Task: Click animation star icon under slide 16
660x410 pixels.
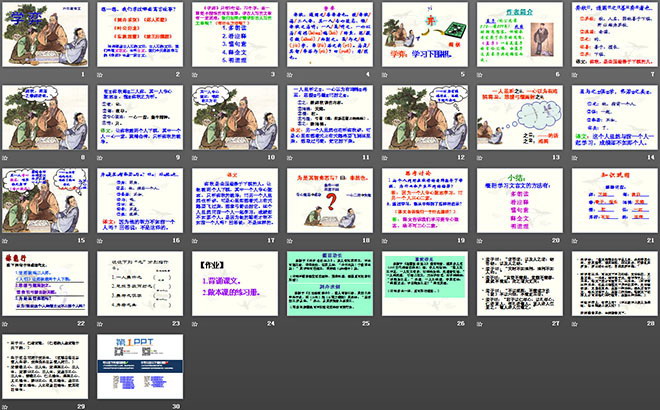Action: click(x=100, y=241)
